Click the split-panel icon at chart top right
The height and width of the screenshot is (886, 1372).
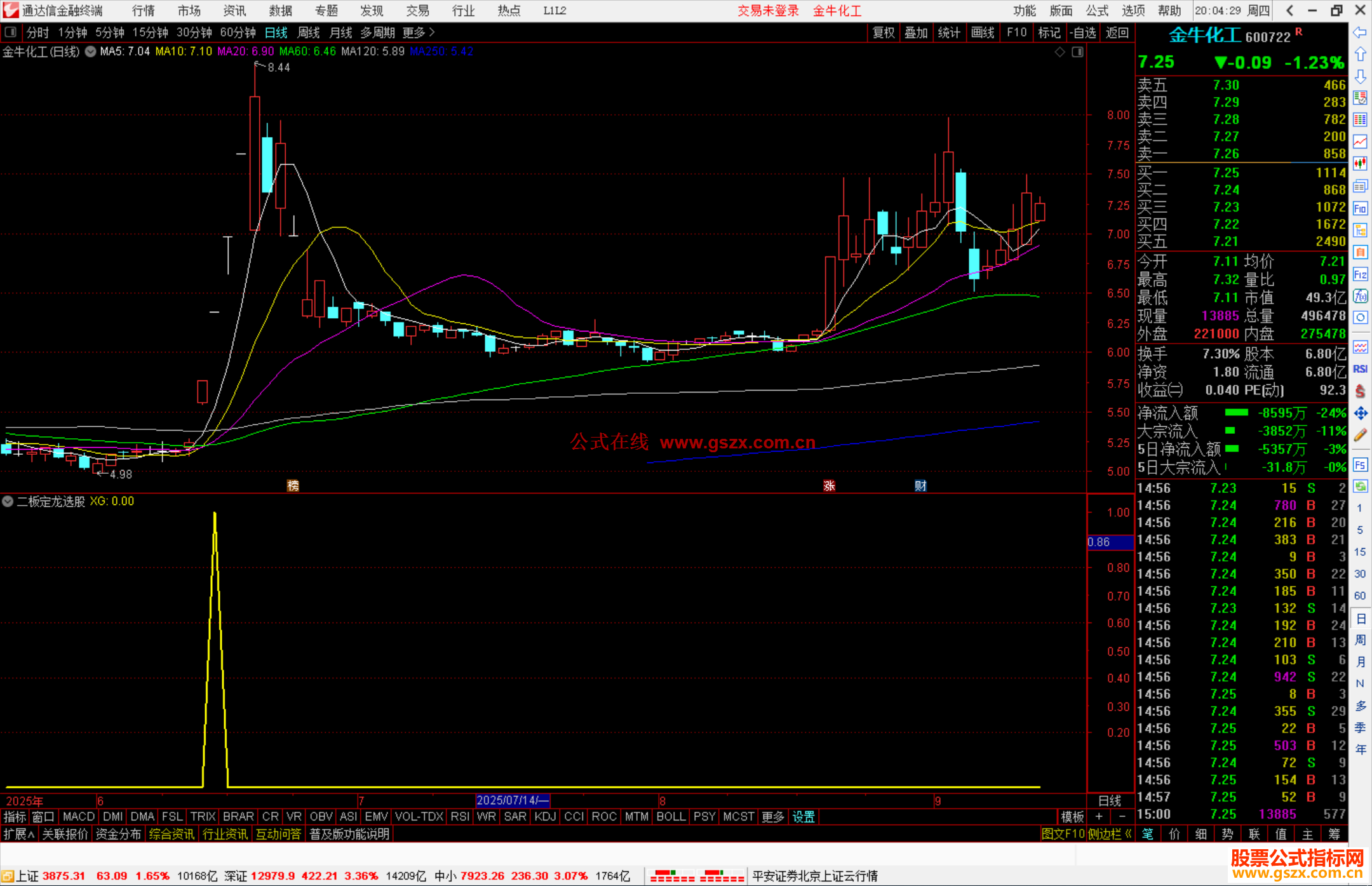point(1078,52)
